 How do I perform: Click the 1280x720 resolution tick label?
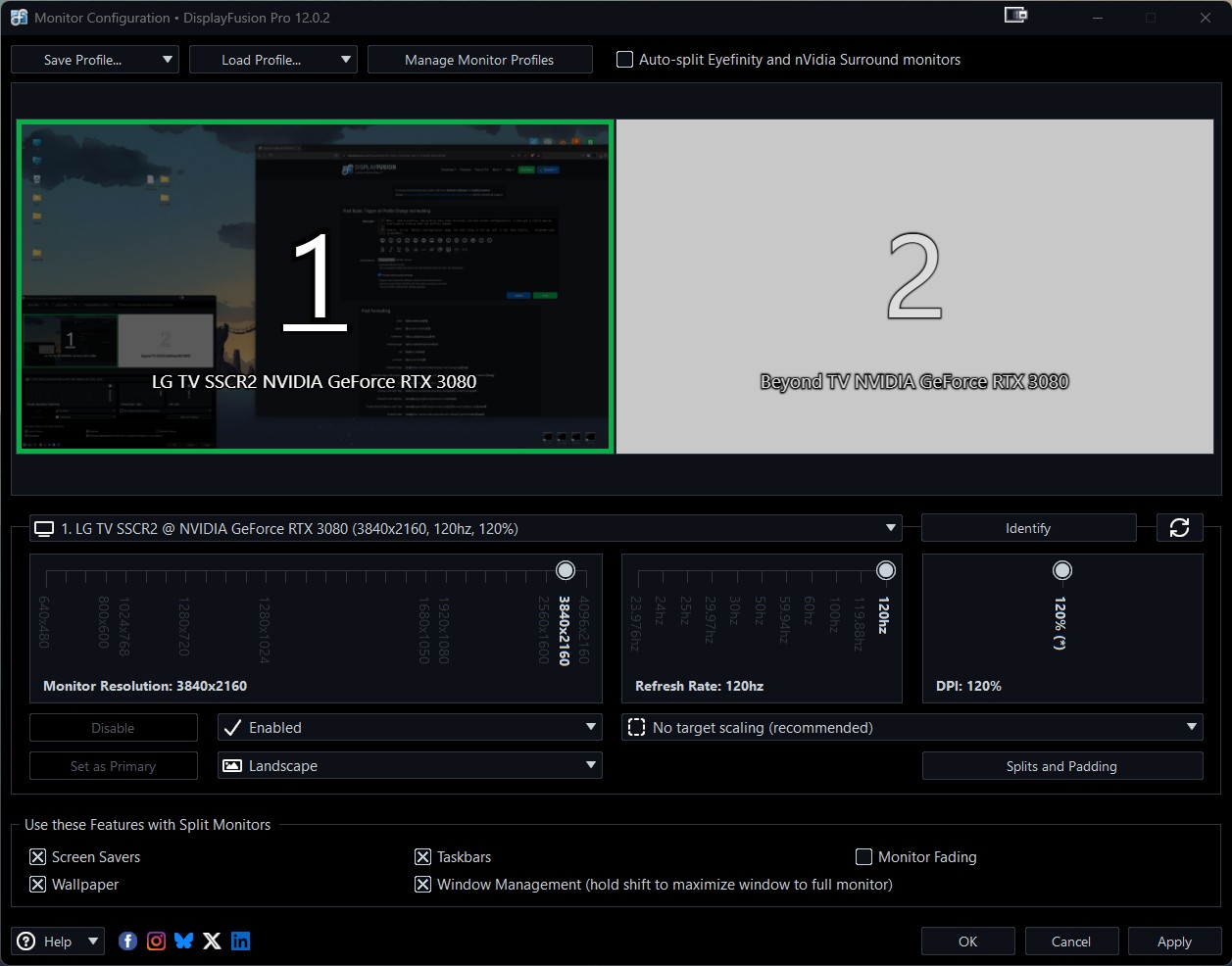pos(184,626)
